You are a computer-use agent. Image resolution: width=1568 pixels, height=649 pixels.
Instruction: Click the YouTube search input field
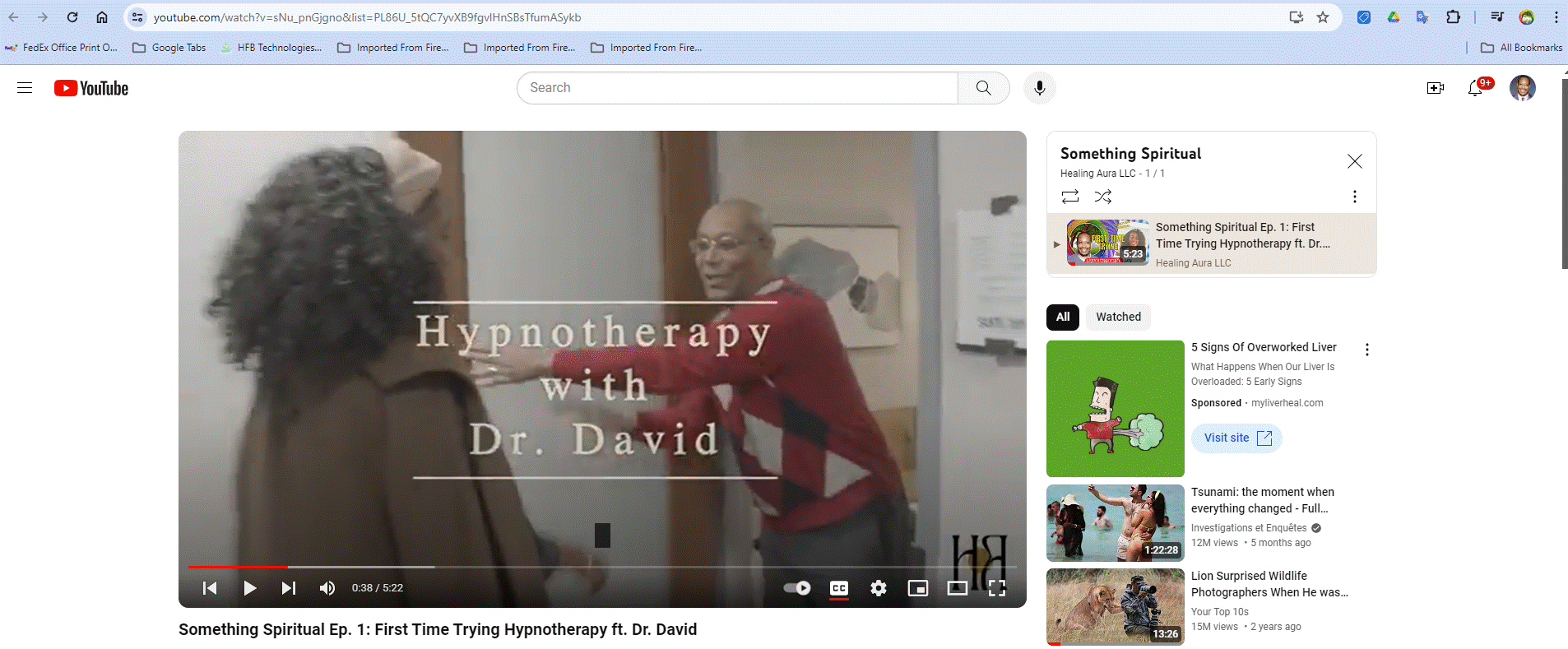coord(736,88)
